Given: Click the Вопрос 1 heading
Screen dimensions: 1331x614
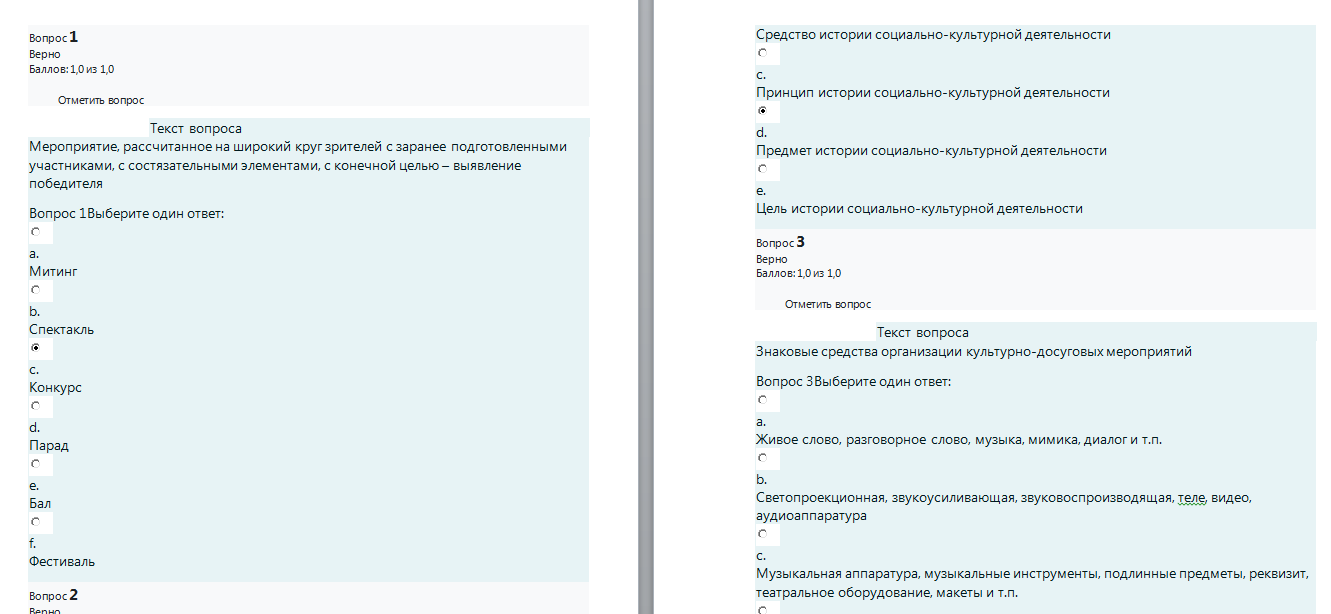Looking at the screenshot, I should (x=54, y=37).
